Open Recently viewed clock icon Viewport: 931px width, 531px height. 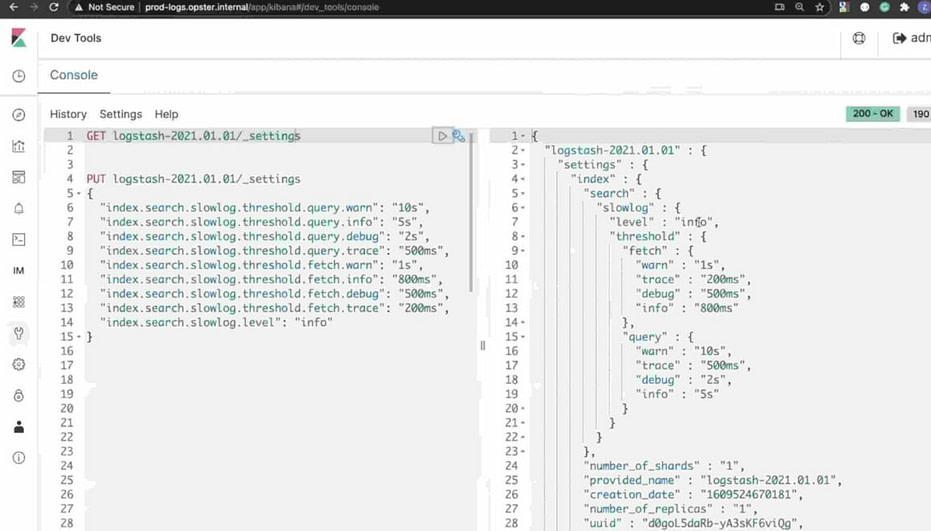18,76
